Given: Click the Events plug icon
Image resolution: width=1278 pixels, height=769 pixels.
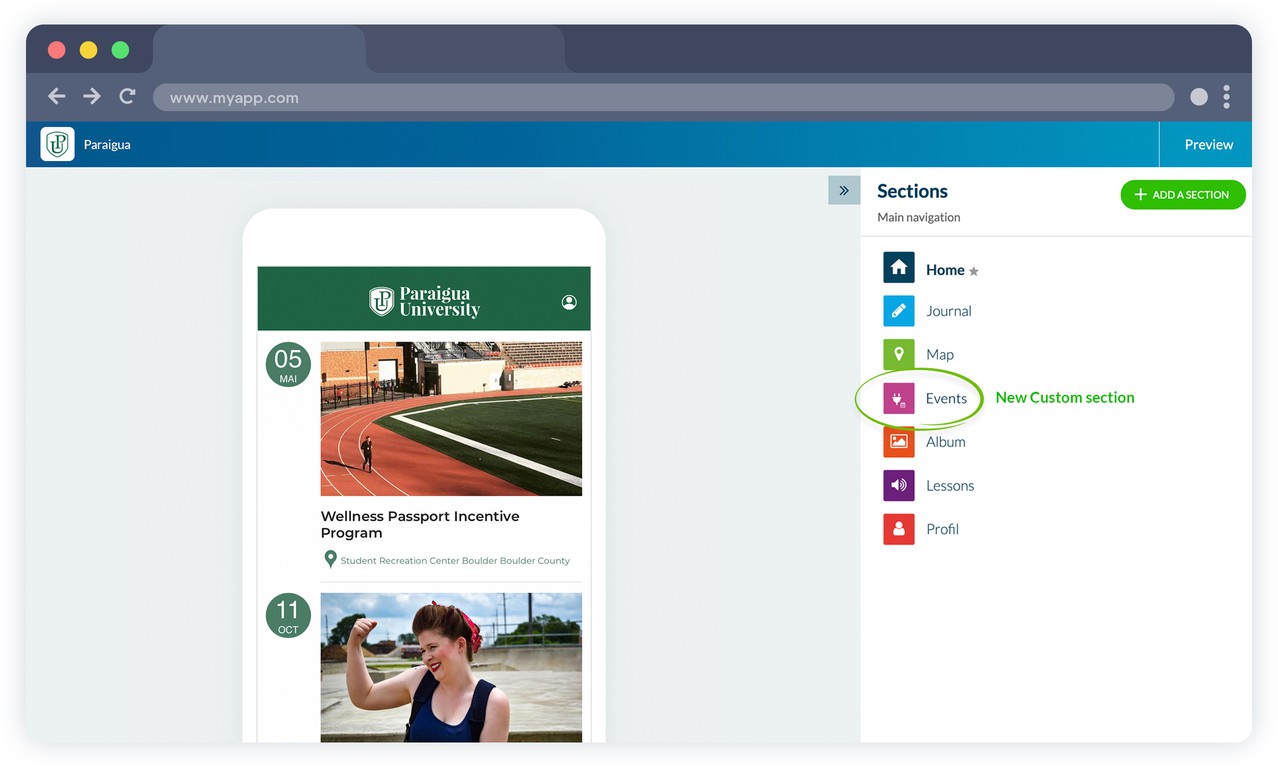Looking at the screenshot, I should pyautogui.click(x=899, y=398).
